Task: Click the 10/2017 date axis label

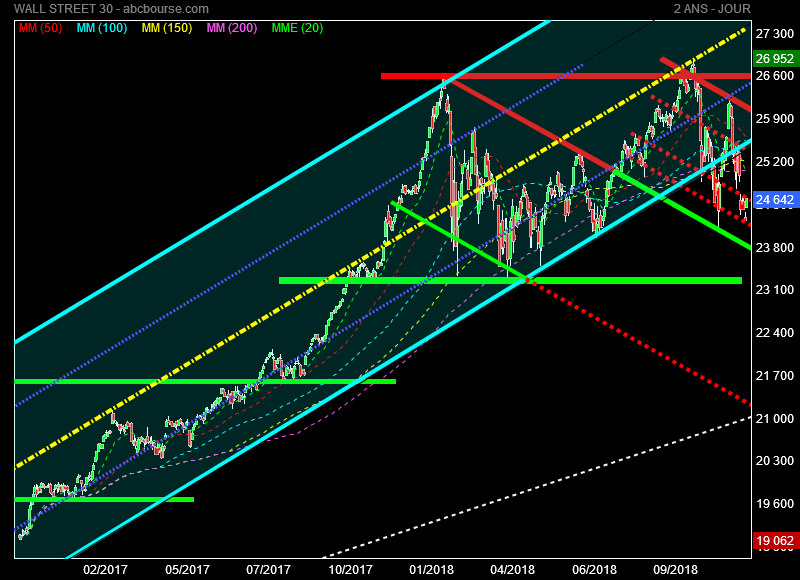Action: [x=350, y=569]
